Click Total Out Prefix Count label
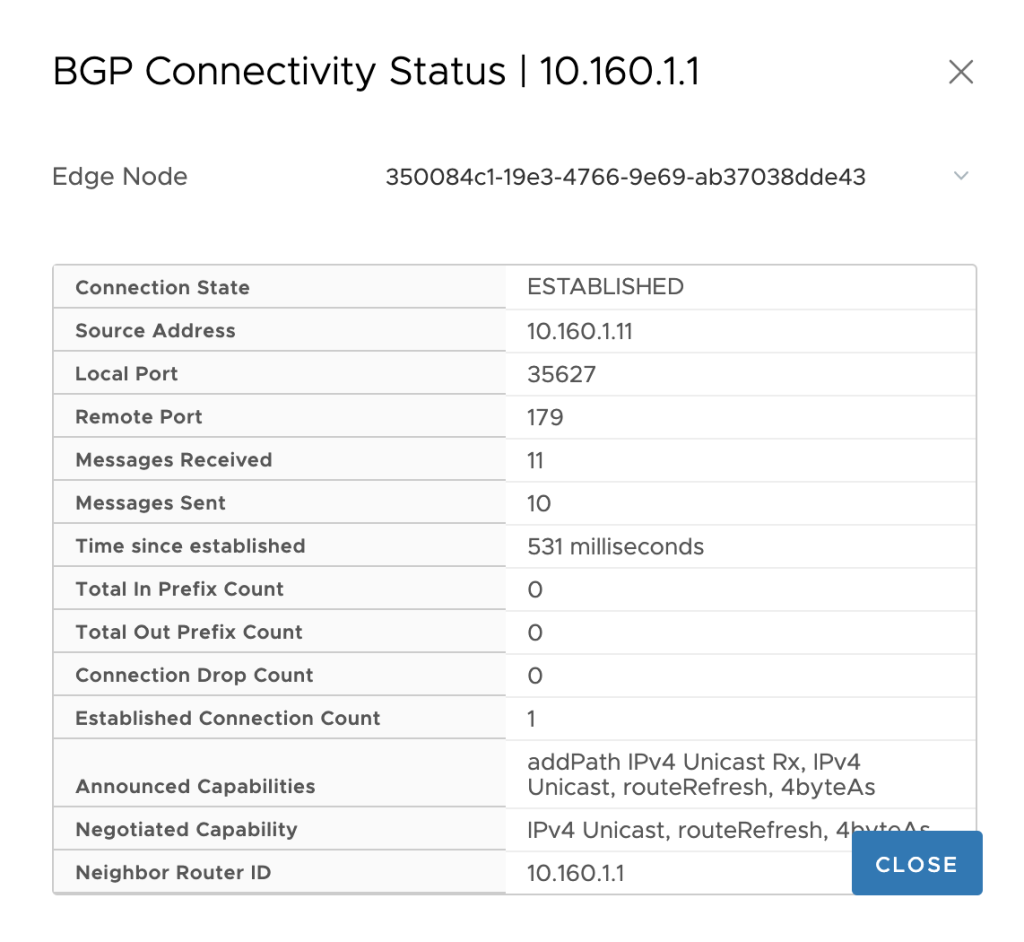The height and width of the screenshot is (942, 1024). coord(189,632)
